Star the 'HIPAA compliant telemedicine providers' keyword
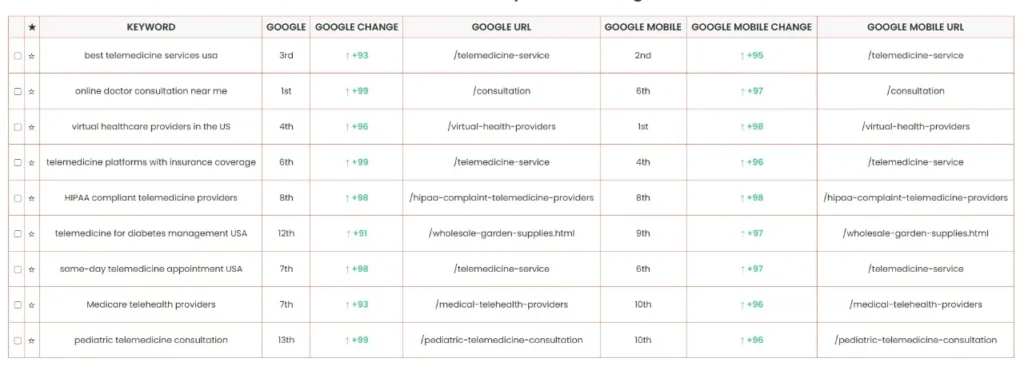The height and width of the screenshot is (386, 1024). pyautogui.click(x=32, y=199)
